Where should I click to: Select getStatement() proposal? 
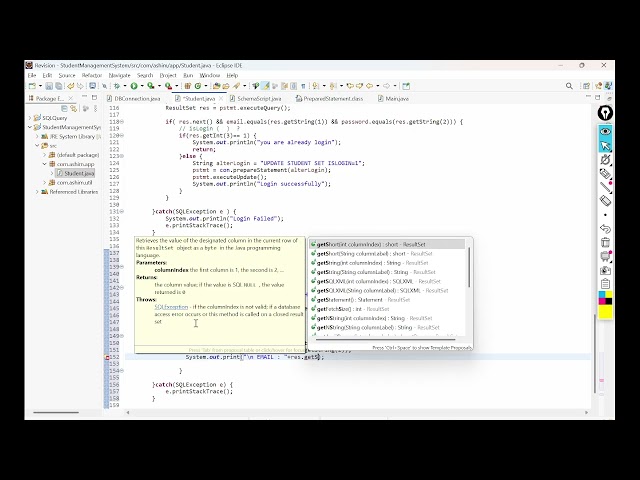point(387,300)
